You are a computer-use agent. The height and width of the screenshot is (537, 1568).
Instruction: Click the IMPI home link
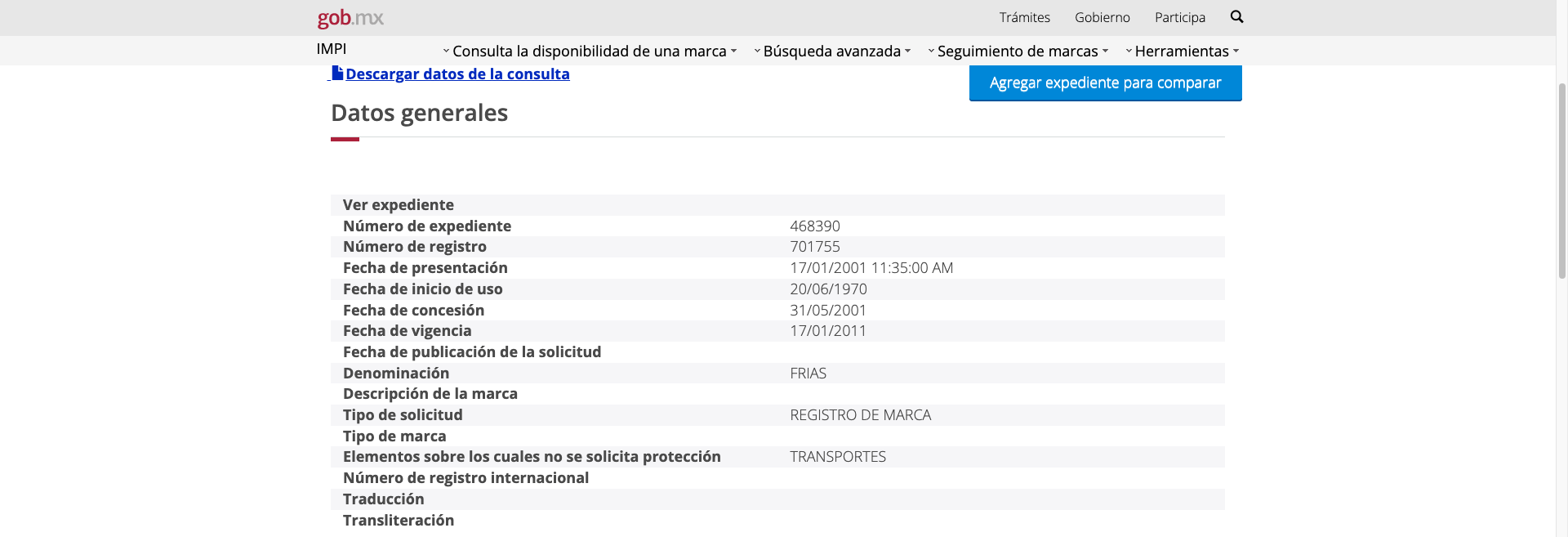coord(332,49)
